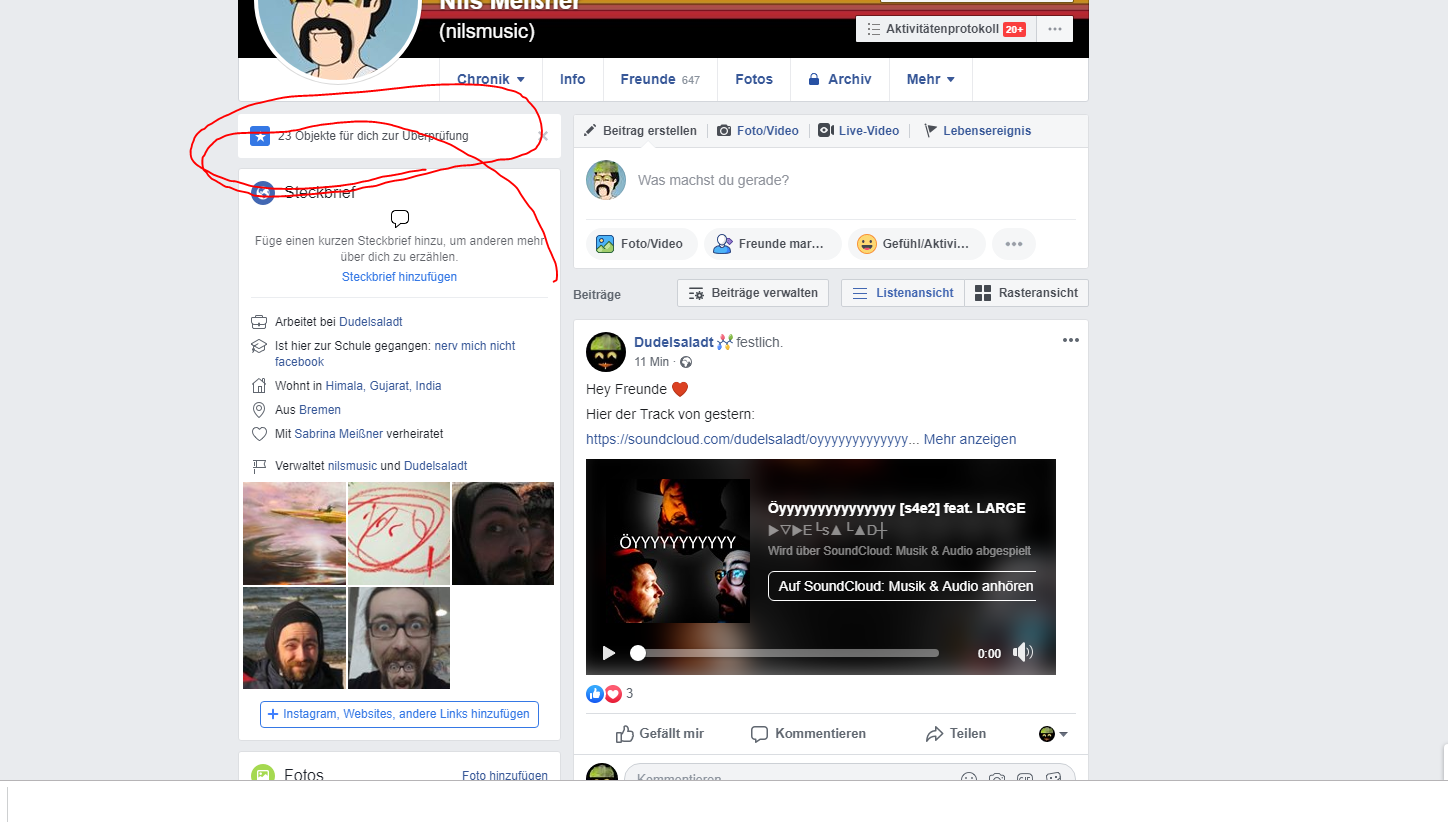Click the Gefühl/Aktivität pill button

pyautogui.click(x=917, y=244)
